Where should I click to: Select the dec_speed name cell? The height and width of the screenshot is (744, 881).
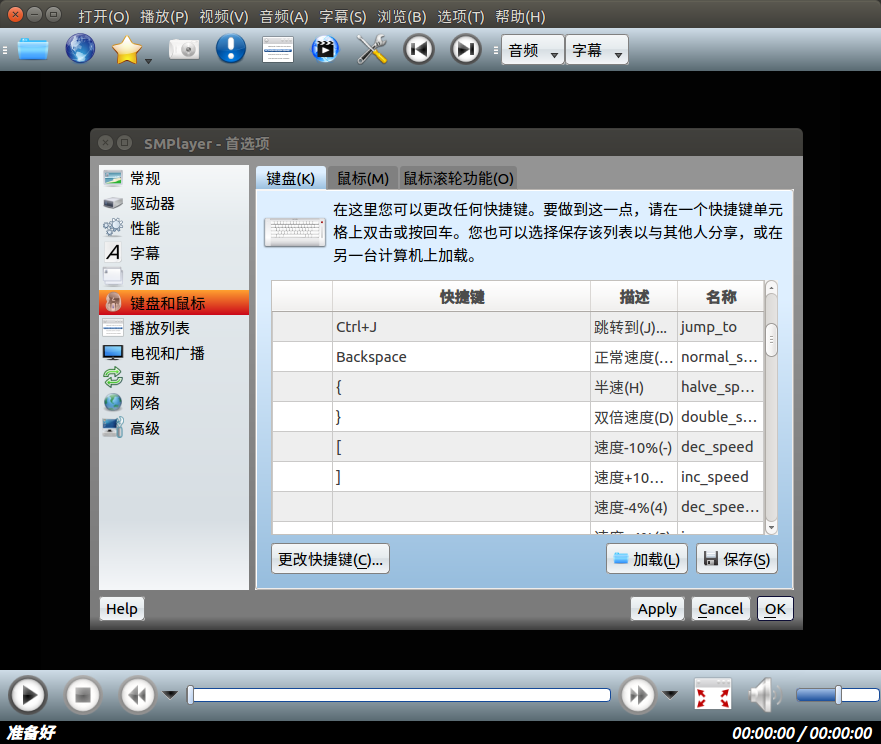[x=720, y=447]
